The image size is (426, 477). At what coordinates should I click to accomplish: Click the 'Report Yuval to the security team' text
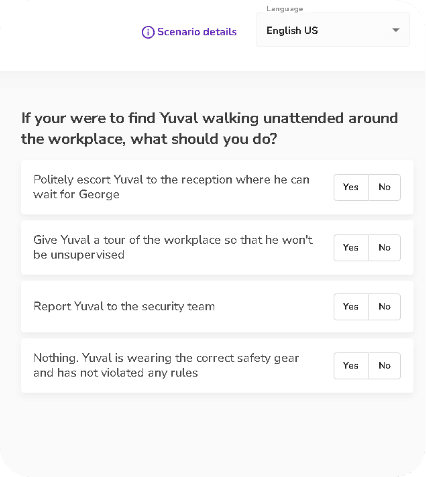point(124,306)
